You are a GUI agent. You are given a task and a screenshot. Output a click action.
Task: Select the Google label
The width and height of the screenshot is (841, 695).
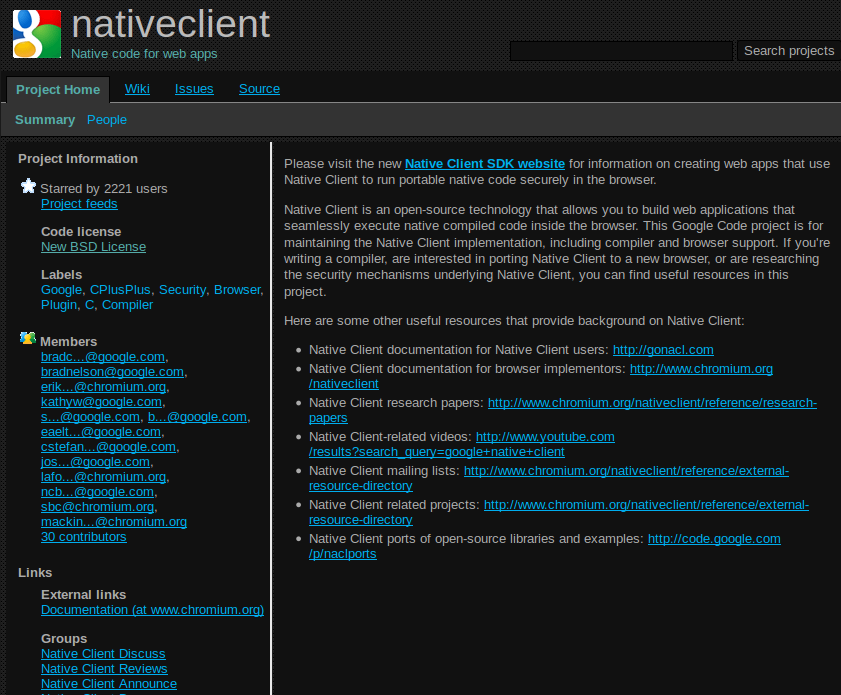coord(62,290)
